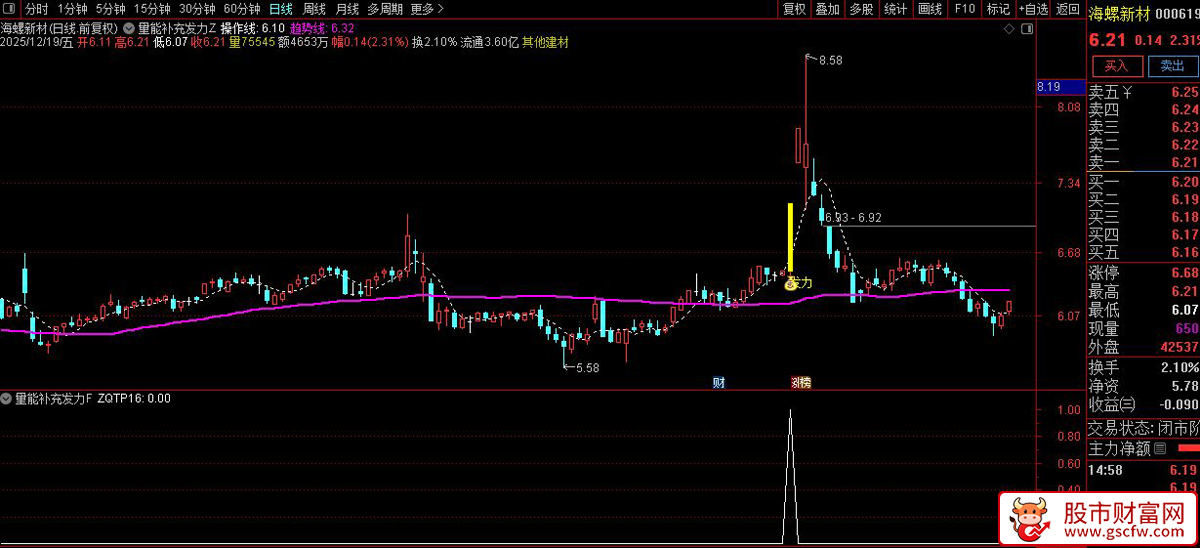The image size is (1200, 548).
Task: Click the 买入 buy button
Action: coord(1117,66)
